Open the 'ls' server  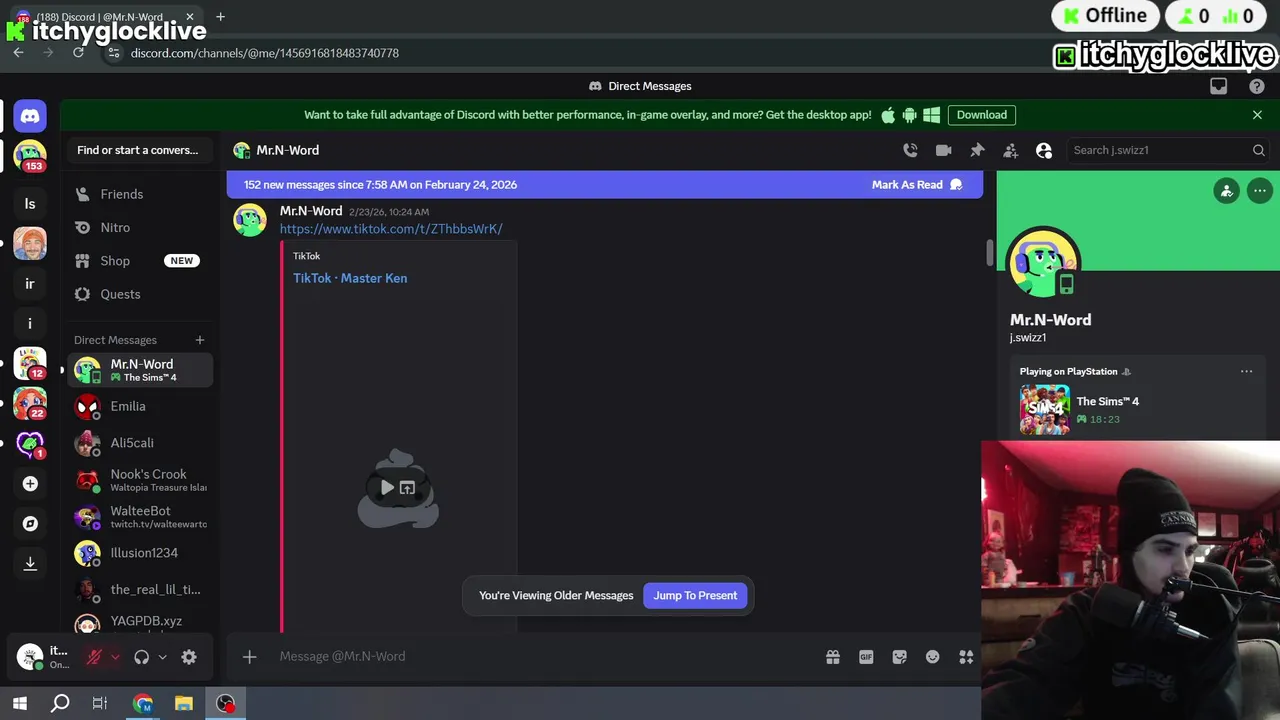tap(30, 204)
